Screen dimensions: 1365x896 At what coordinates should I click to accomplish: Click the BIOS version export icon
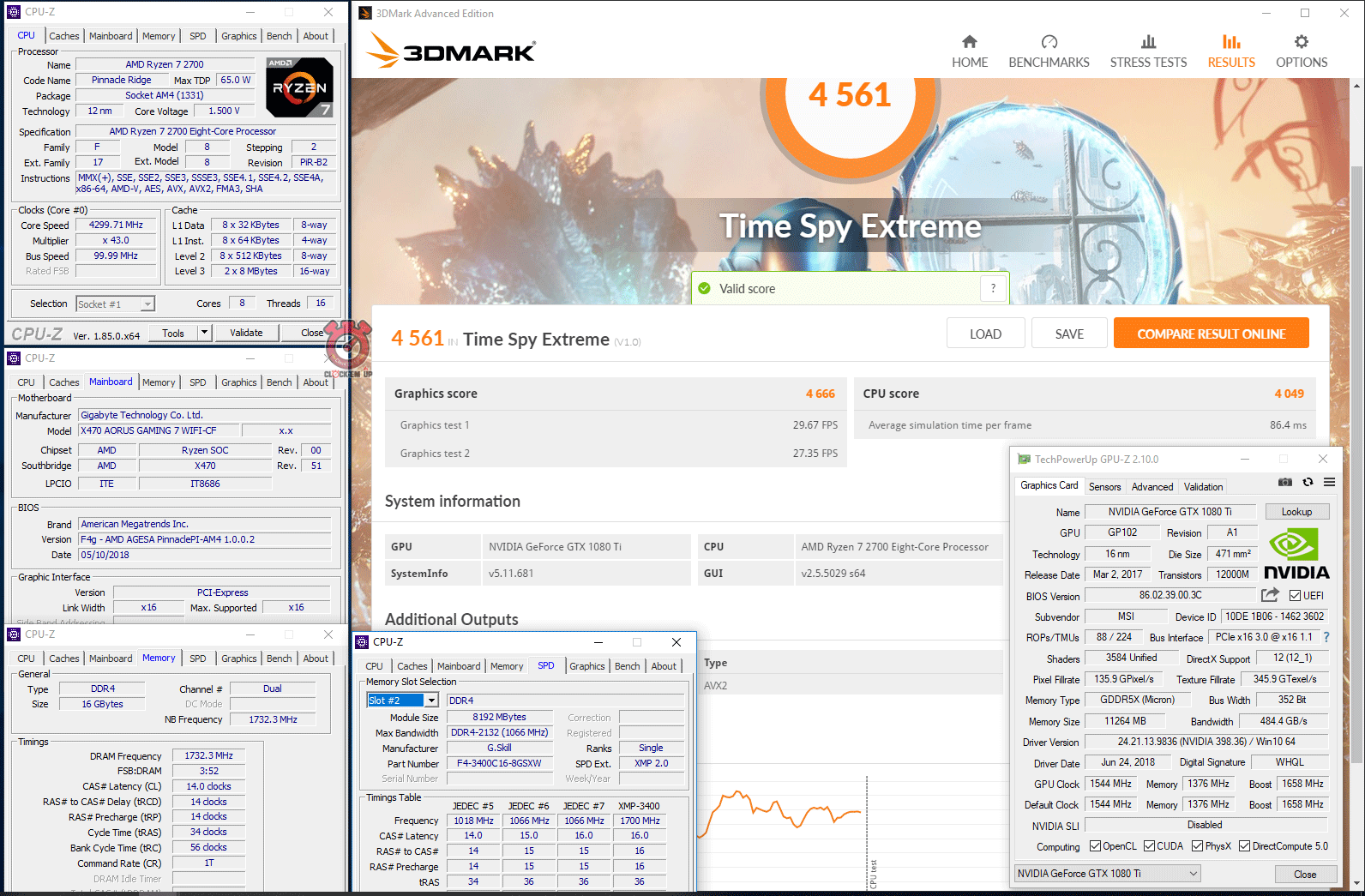[1270, 595]
